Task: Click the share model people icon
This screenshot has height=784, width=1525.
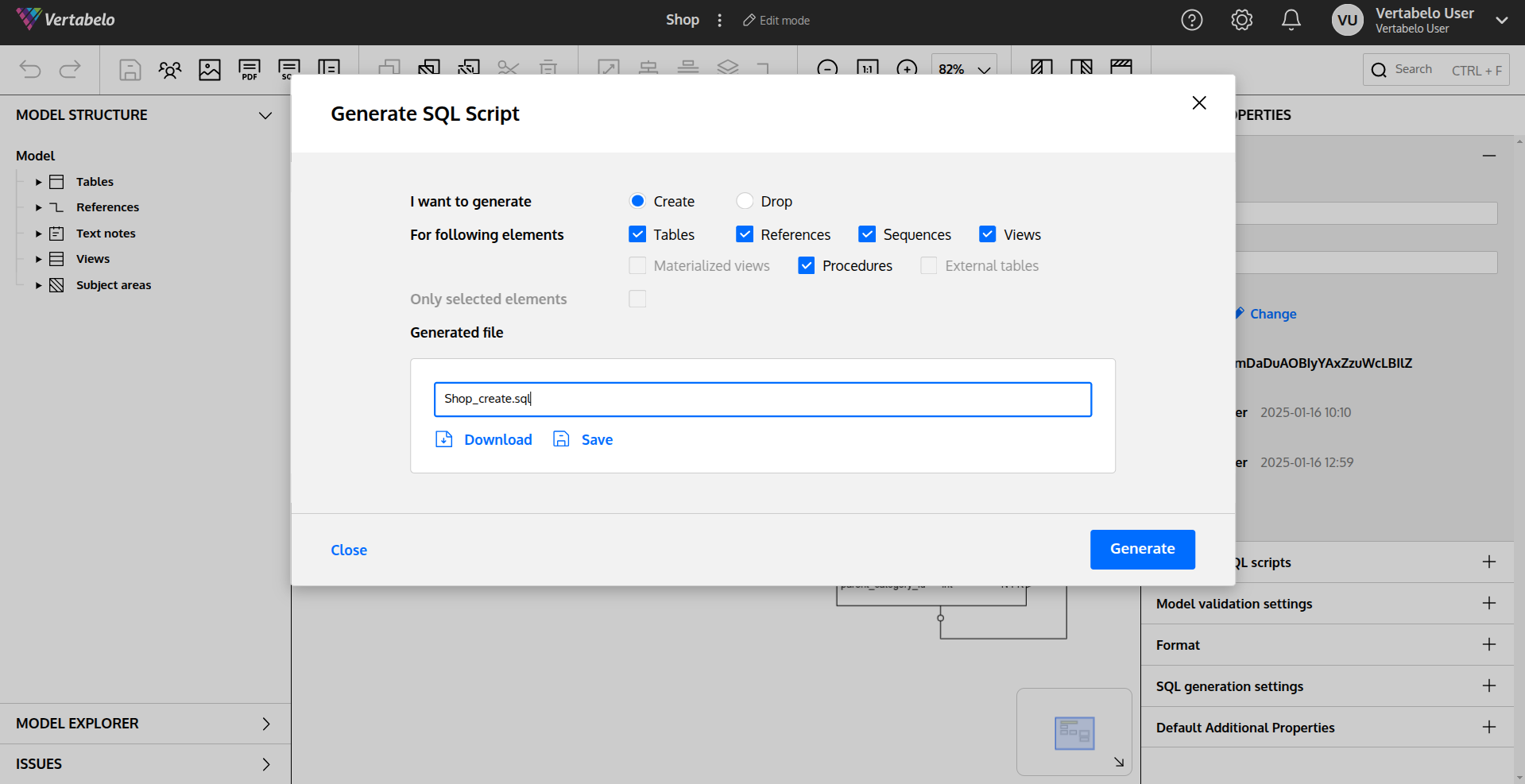Action: coord(170,70)
